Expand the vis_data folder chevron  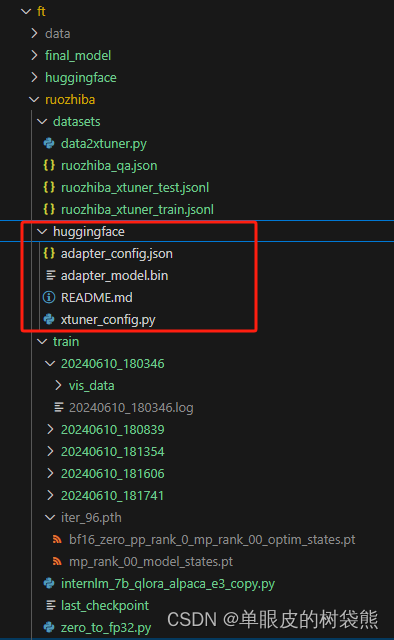pyautogui.click(x=58, y=385)
